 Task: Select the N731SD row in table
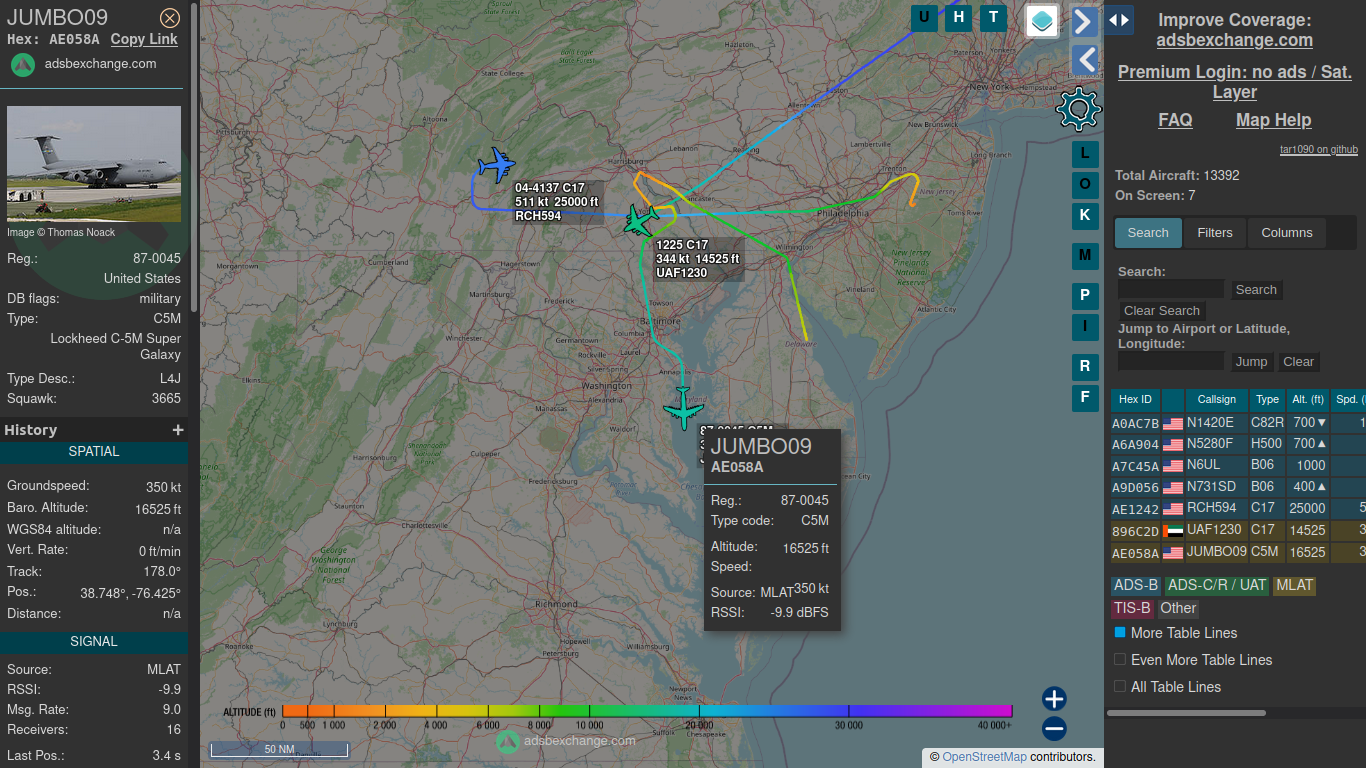[1238, 488]
